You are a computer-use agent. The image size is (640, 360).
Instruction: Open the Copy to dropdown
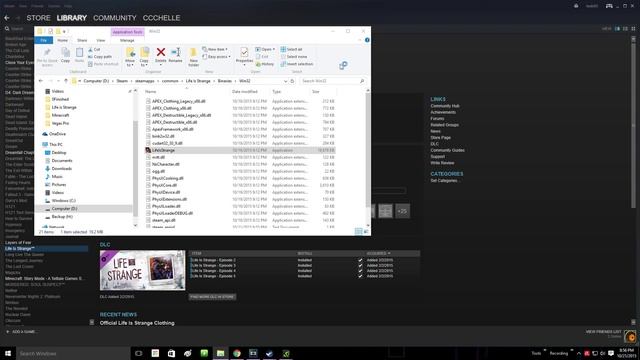pos(144,63)
